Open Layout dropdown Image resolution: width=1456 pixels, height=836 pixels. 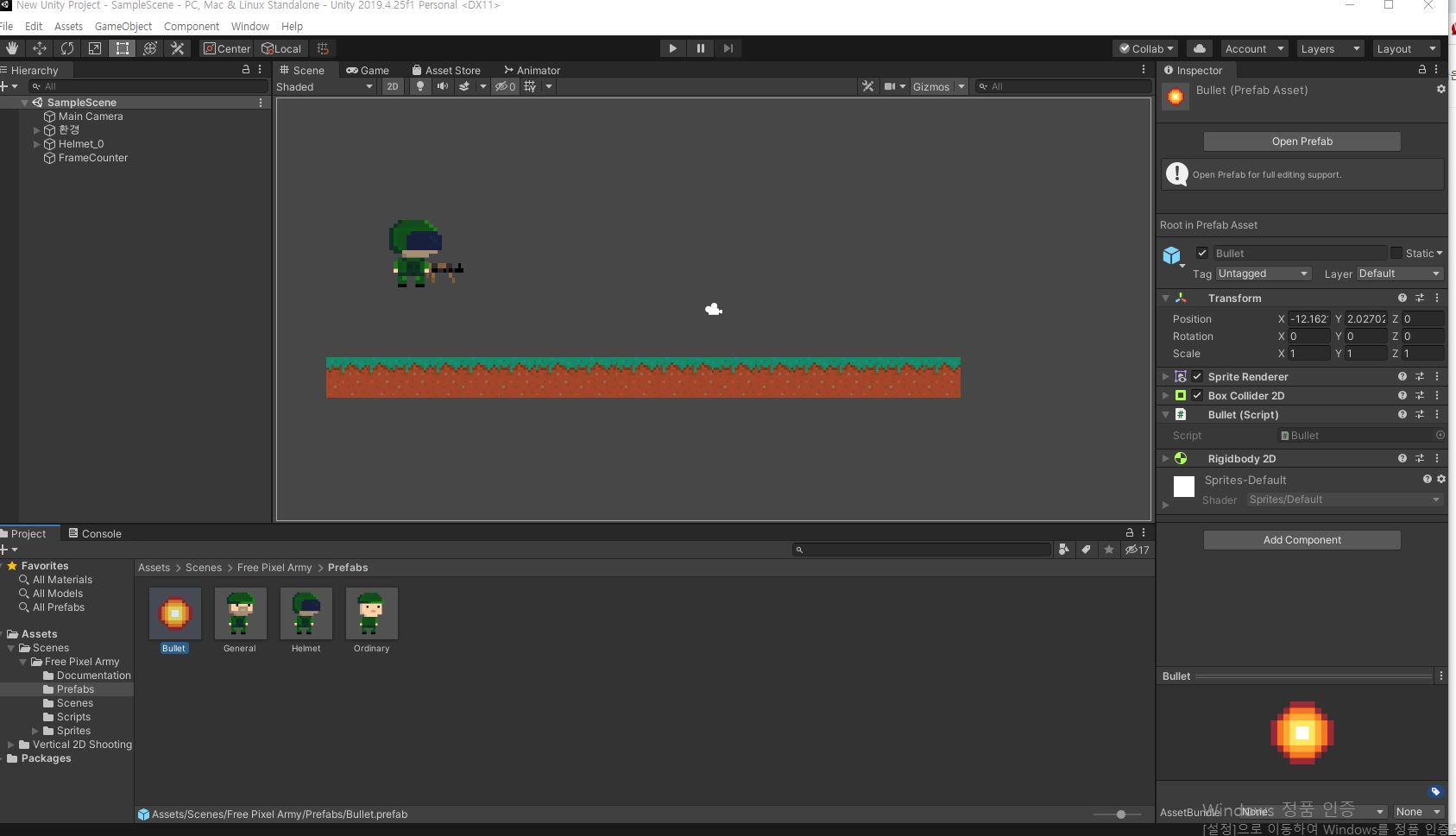(x=1406, y=48)
